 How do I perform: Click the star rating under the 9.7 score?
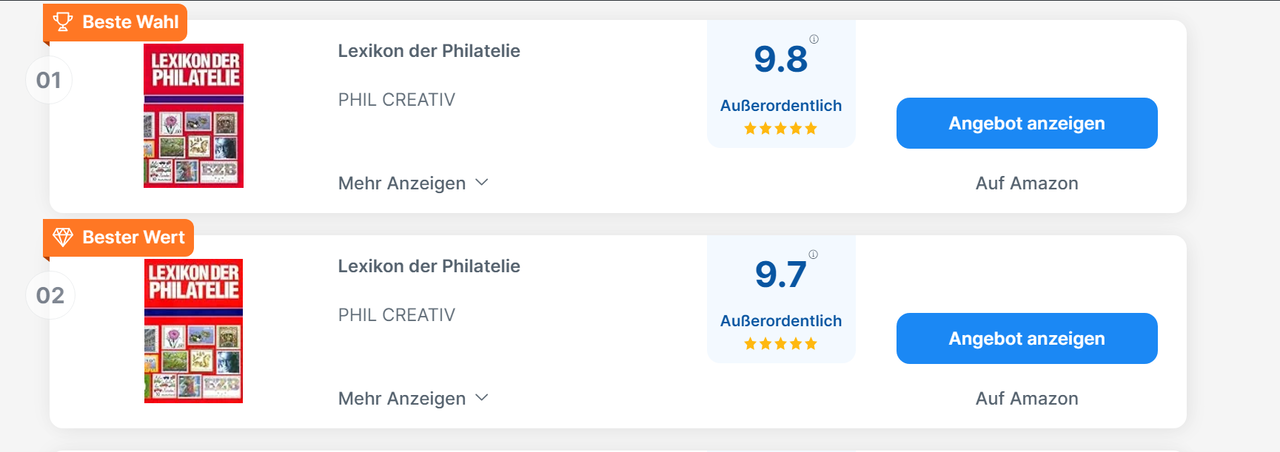click(x=781, y=343)
